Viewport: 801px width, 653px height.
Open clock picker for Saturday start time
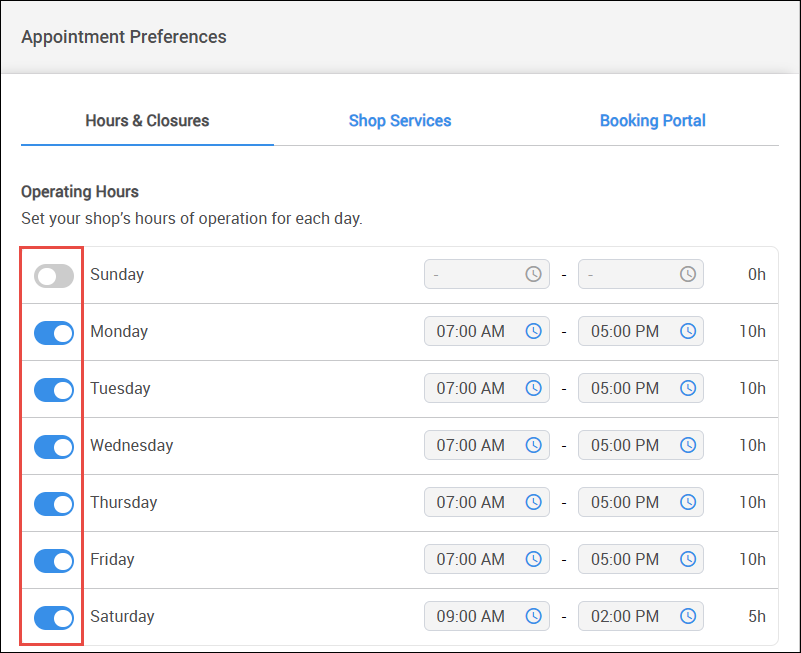533,616
